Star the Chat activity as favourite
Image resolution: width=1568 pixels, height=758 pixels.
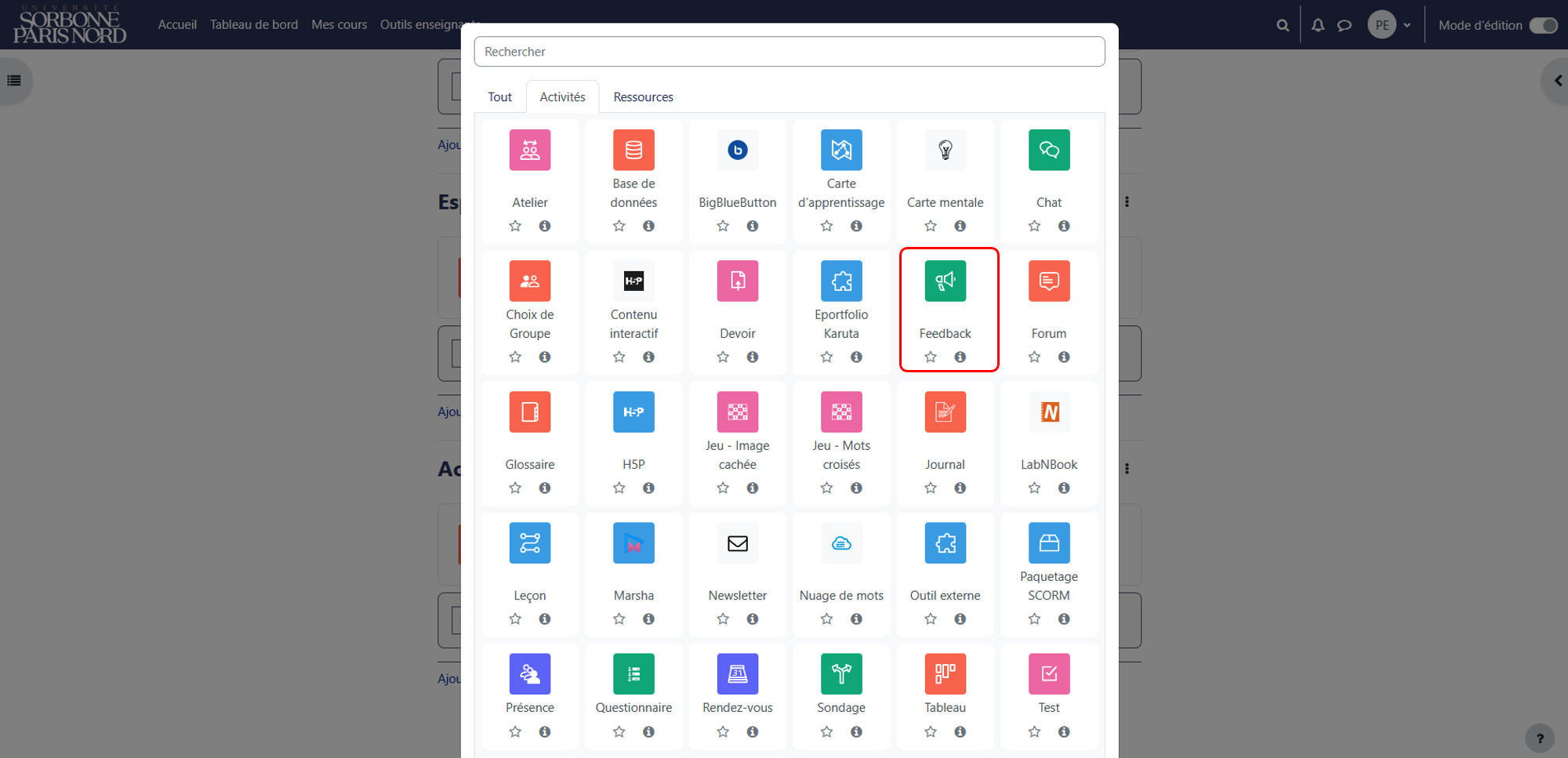coord(1034,226)
